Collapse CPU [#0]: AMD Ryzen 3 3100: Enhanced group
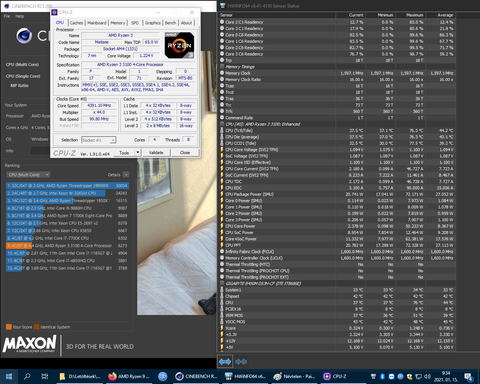 point(222,124)
